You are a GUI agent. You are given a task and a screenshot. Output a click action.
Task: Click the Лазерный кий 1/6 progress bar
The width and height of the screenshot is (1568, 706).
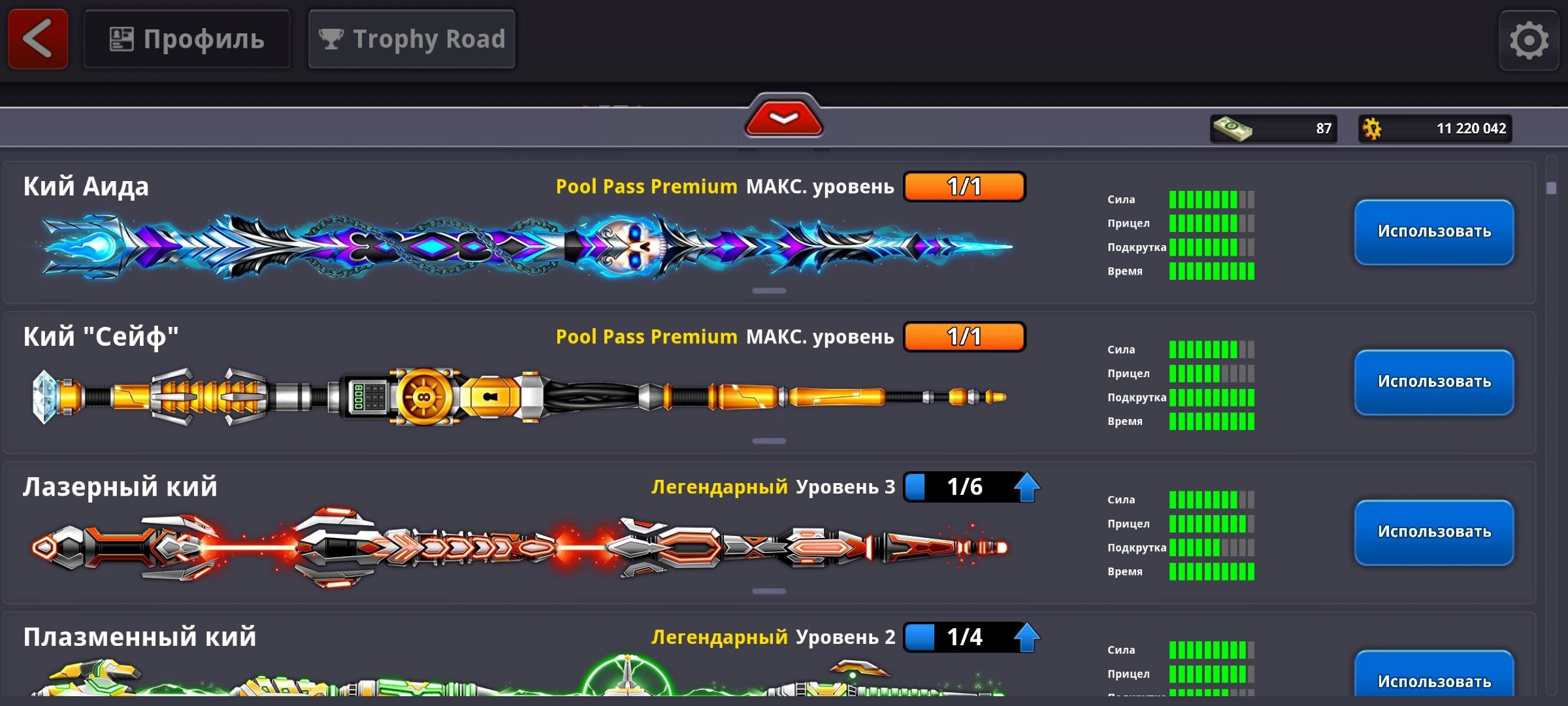[x=958, y=487]
